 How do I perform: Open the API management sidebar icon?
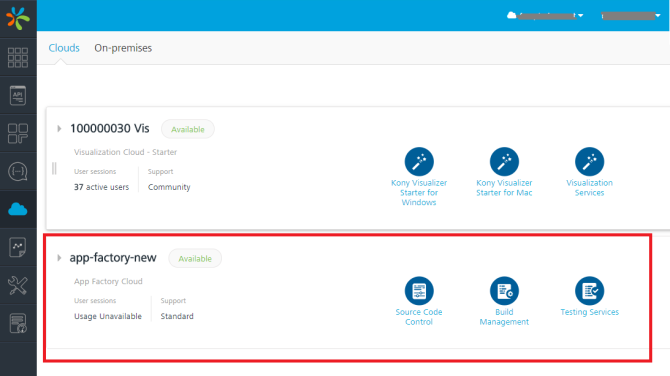(x=18, y=95)
